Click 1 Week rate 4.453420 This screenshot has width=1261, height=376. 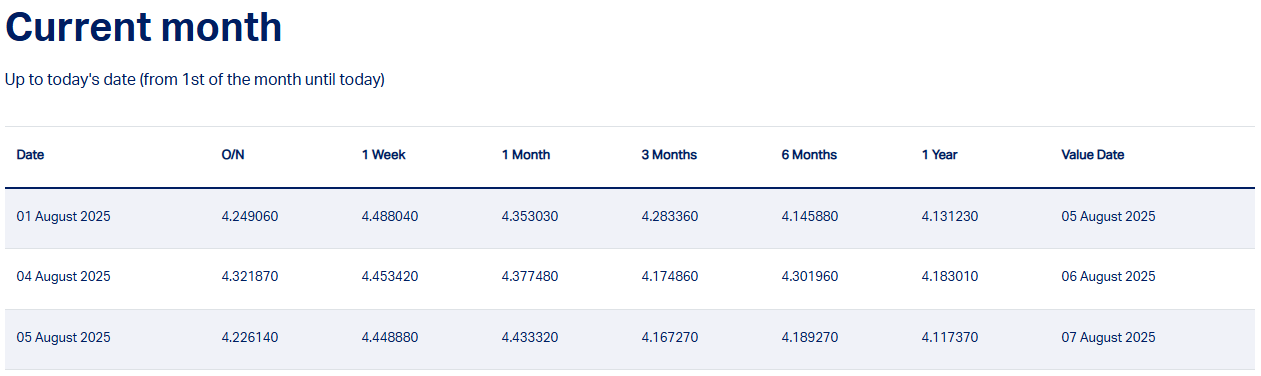390,277
